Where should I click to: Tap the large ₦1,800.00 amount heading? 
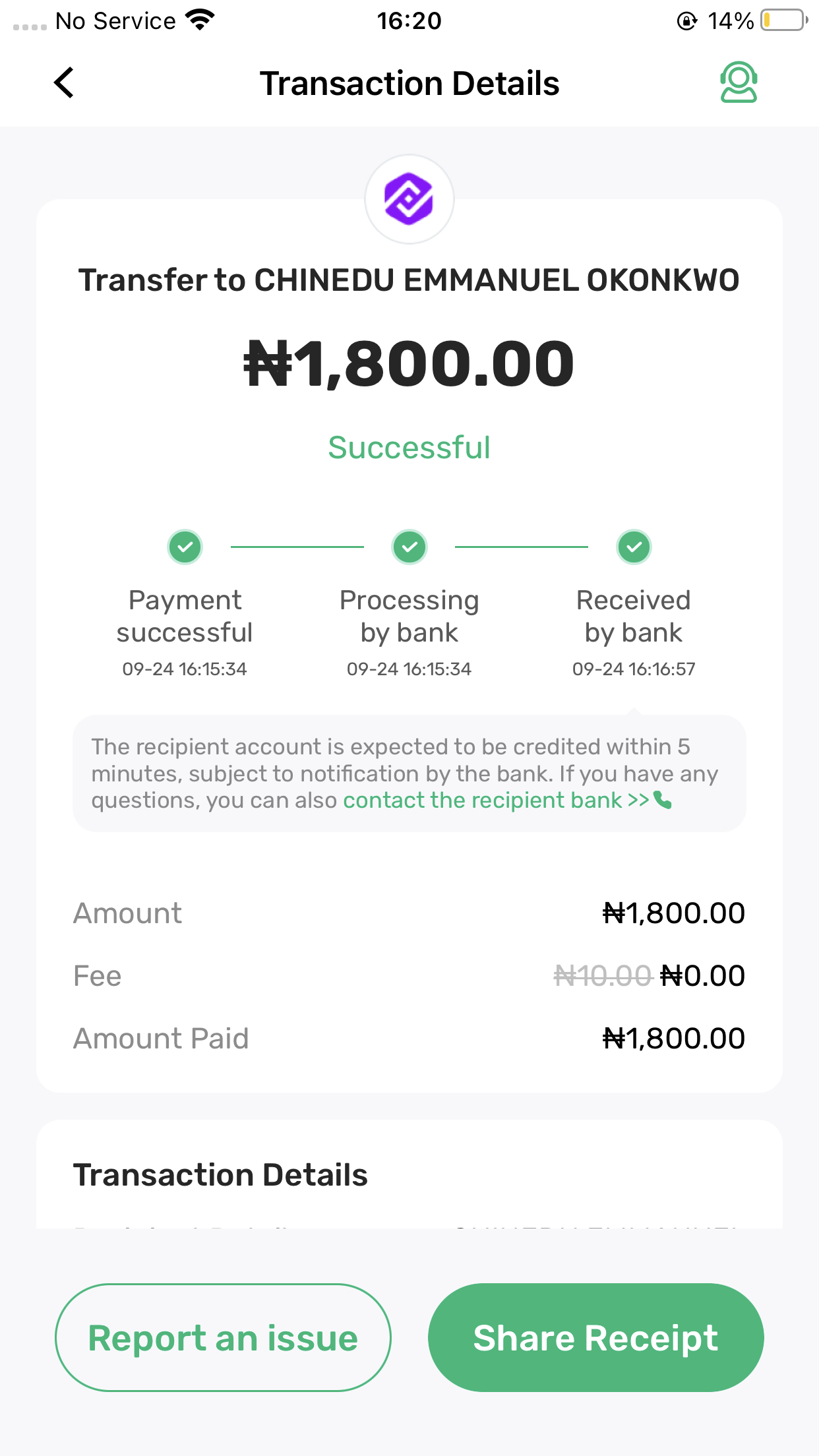409,363
